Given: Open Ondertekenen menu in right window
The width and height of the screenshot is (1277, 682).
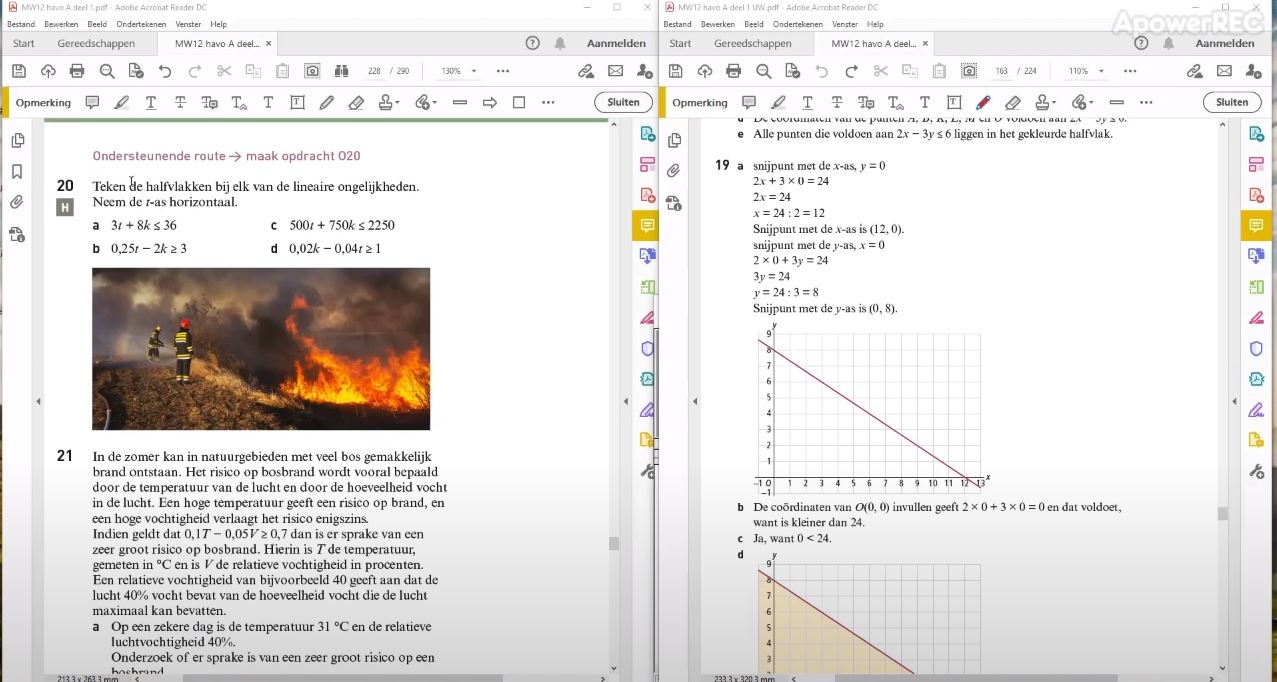Looking at the screenshot, I should [x=798, y=24].
